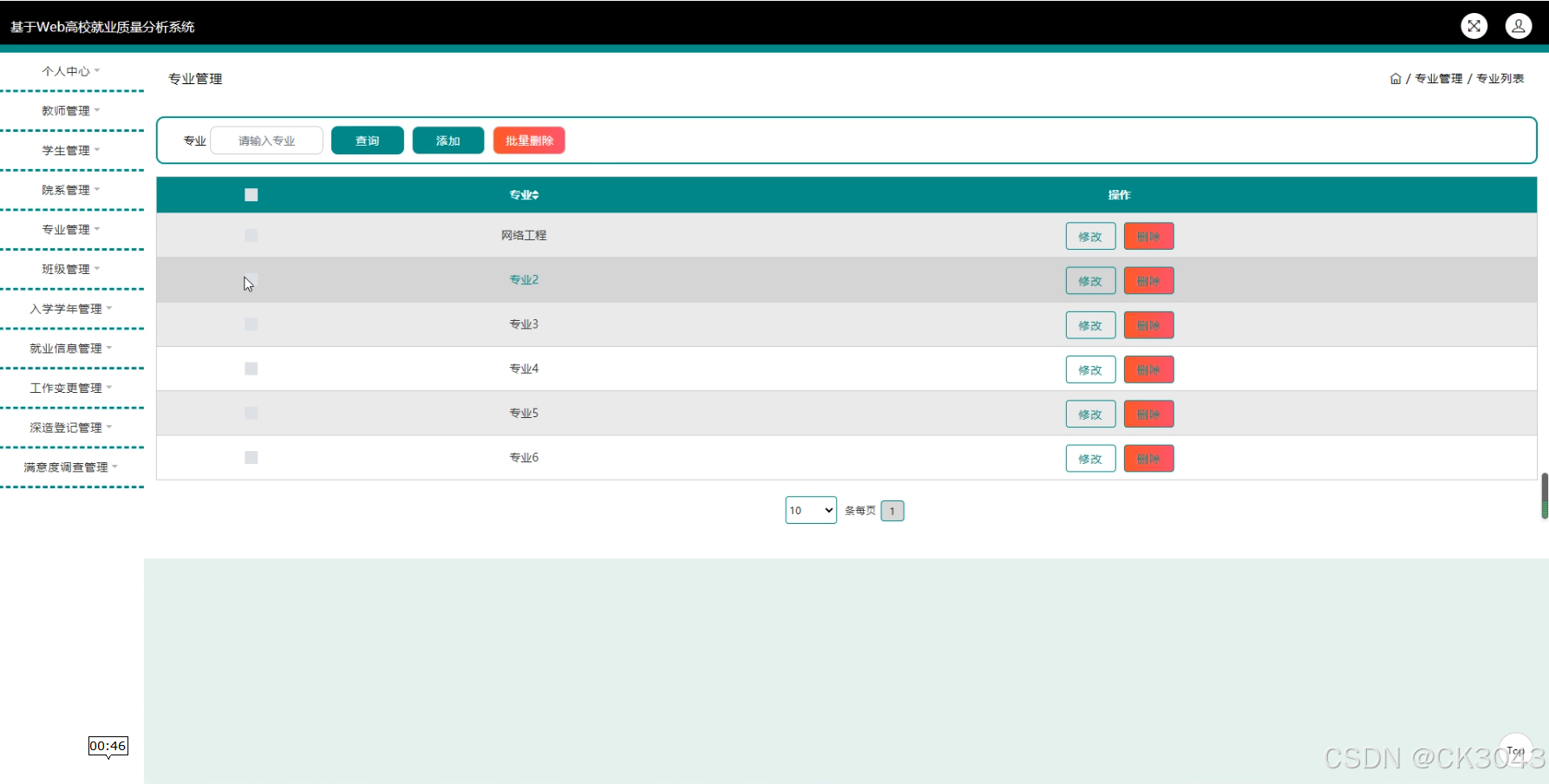1549x784 pixels.
Task: Expand 教师管理 sidebar menu
Action: pyautogui.click(x=71, y=111)
